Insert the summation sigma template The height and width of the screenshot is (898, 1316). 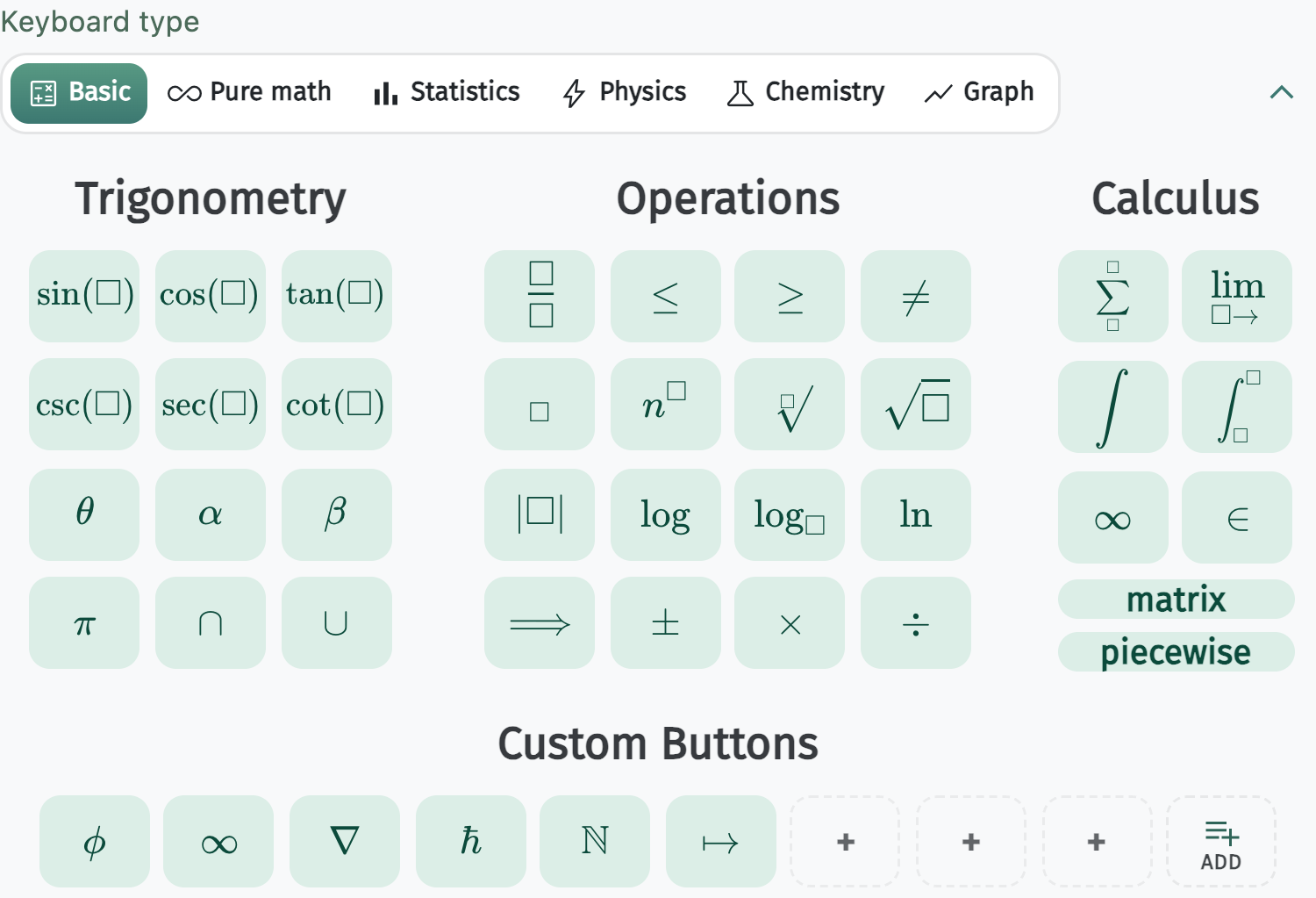coord(1113,296)
